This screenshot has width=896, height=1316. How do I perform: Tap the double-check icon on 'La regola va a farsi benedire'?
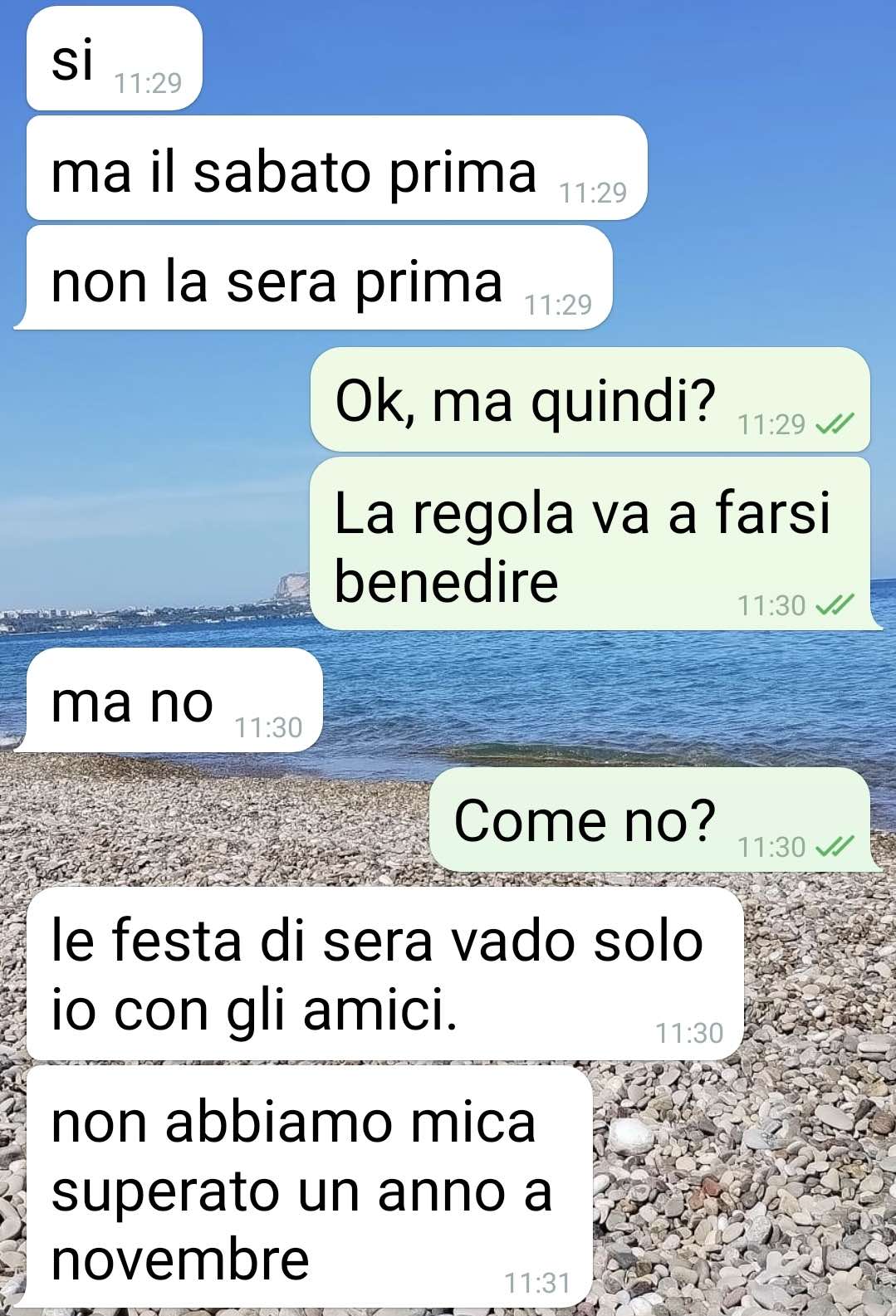point(834,605)
